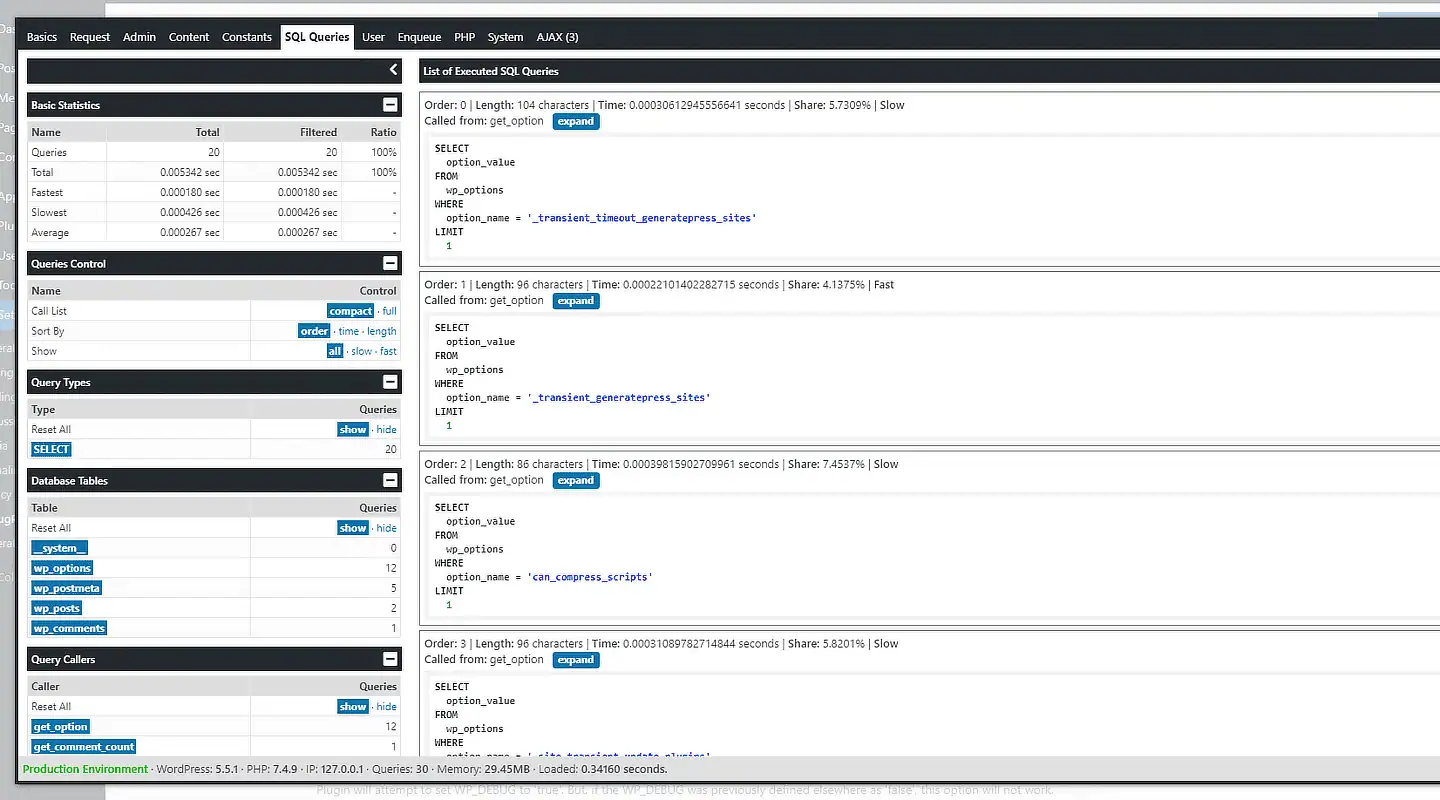The height and width of the screenshot is (800, 1440).
Task: Collapse the Queries Control panel
Action: pyautogui.click(x=389, y=263)
